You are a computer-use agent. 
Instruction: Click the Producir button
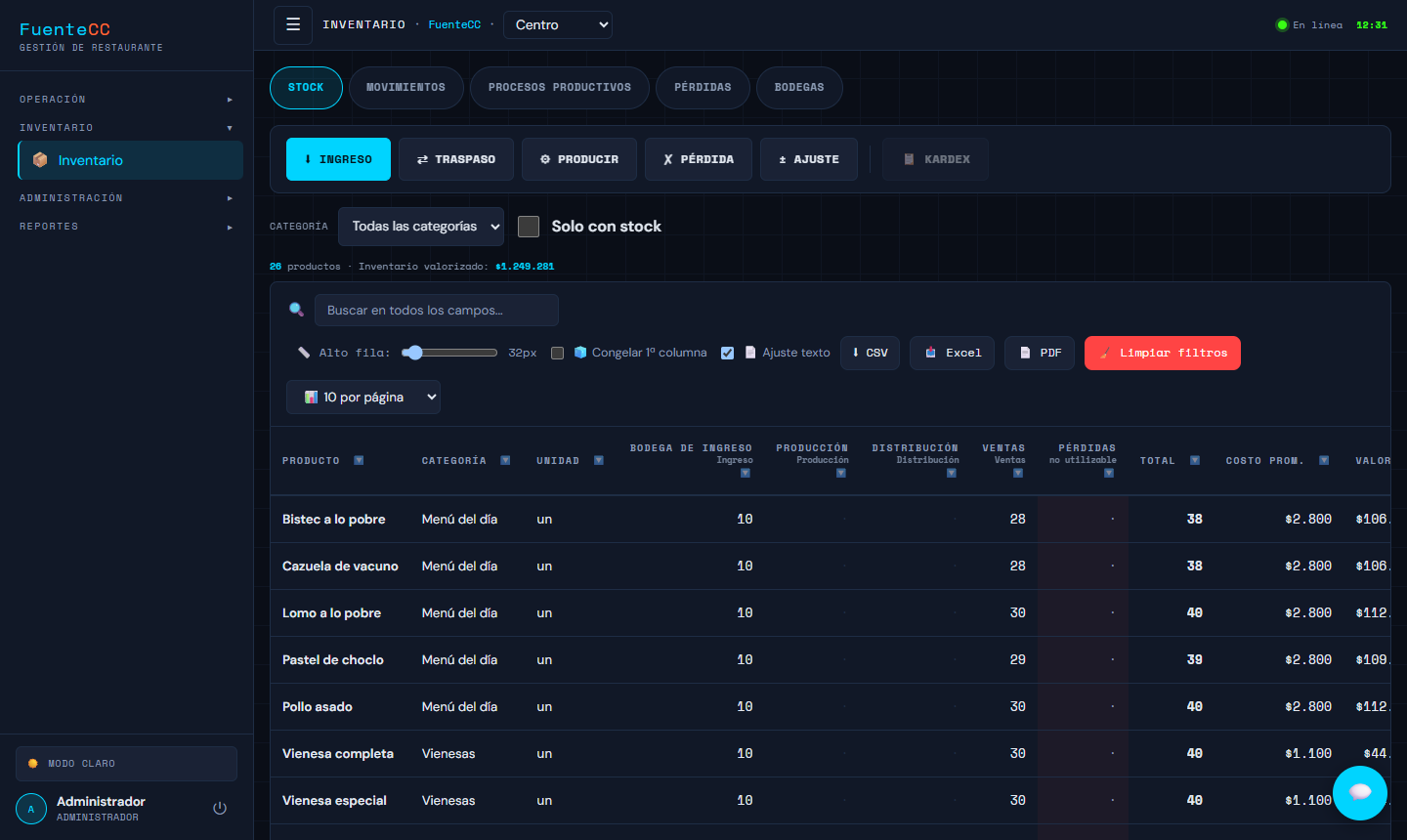point(579,159)
